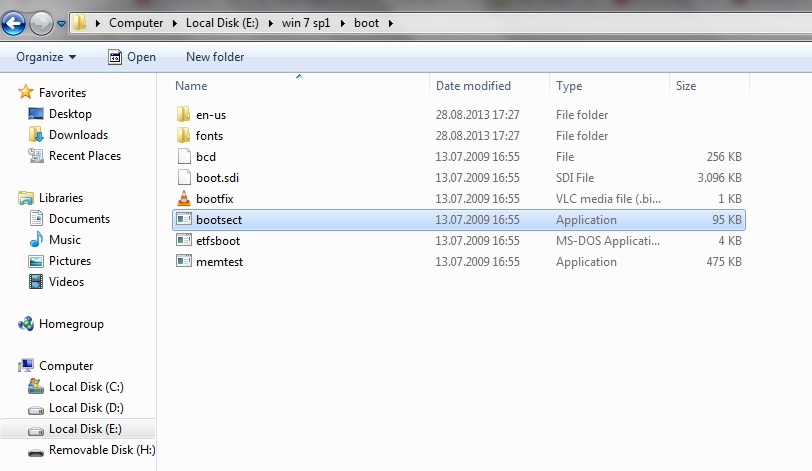Open the Videos library
This screenshot has width=812, height=471.
66,282
